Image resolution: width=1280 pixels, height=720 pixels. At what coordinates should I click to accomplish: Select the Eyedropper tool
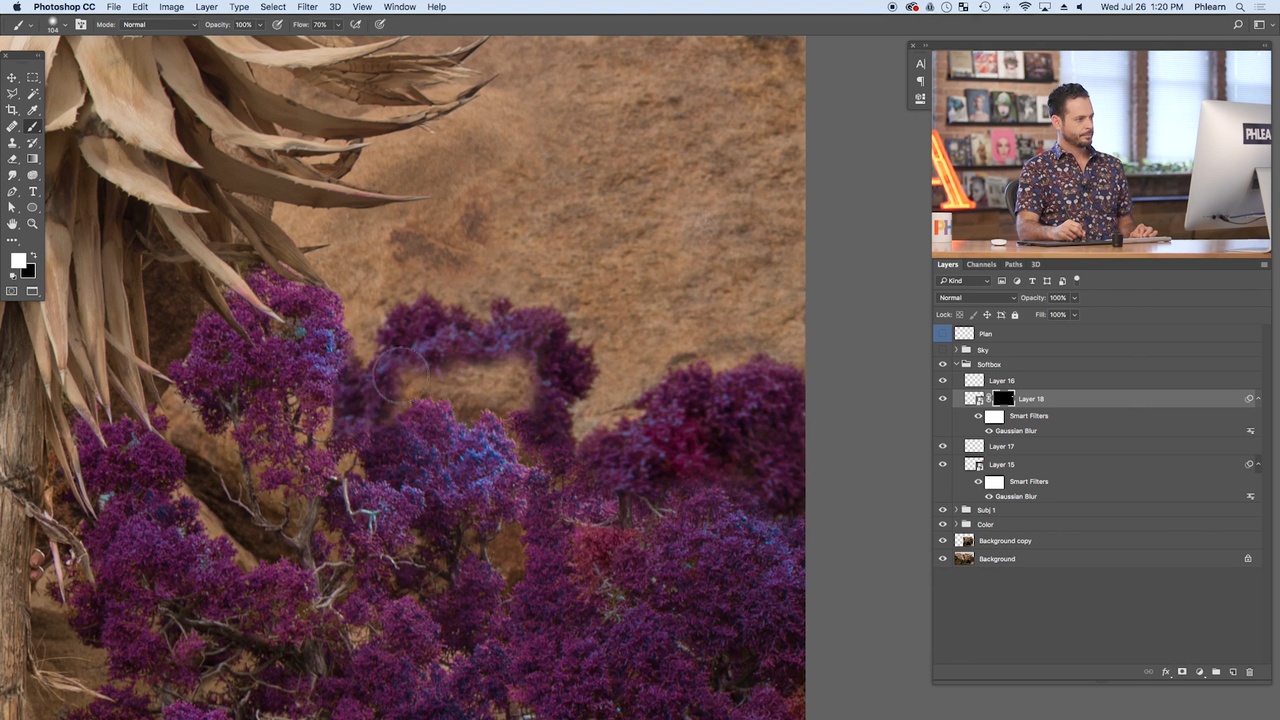click(33, 110)
